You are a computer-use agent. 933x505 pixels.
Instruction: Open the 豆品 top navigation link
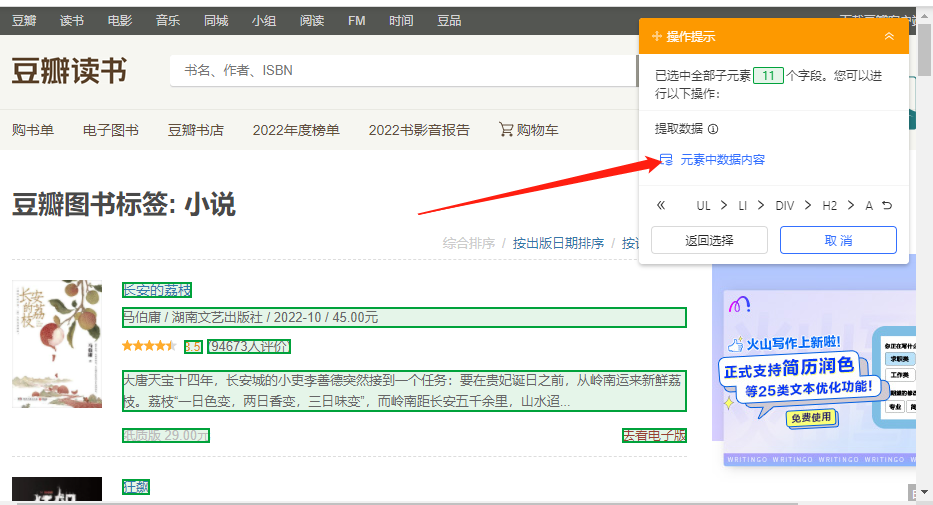[449, 21]
